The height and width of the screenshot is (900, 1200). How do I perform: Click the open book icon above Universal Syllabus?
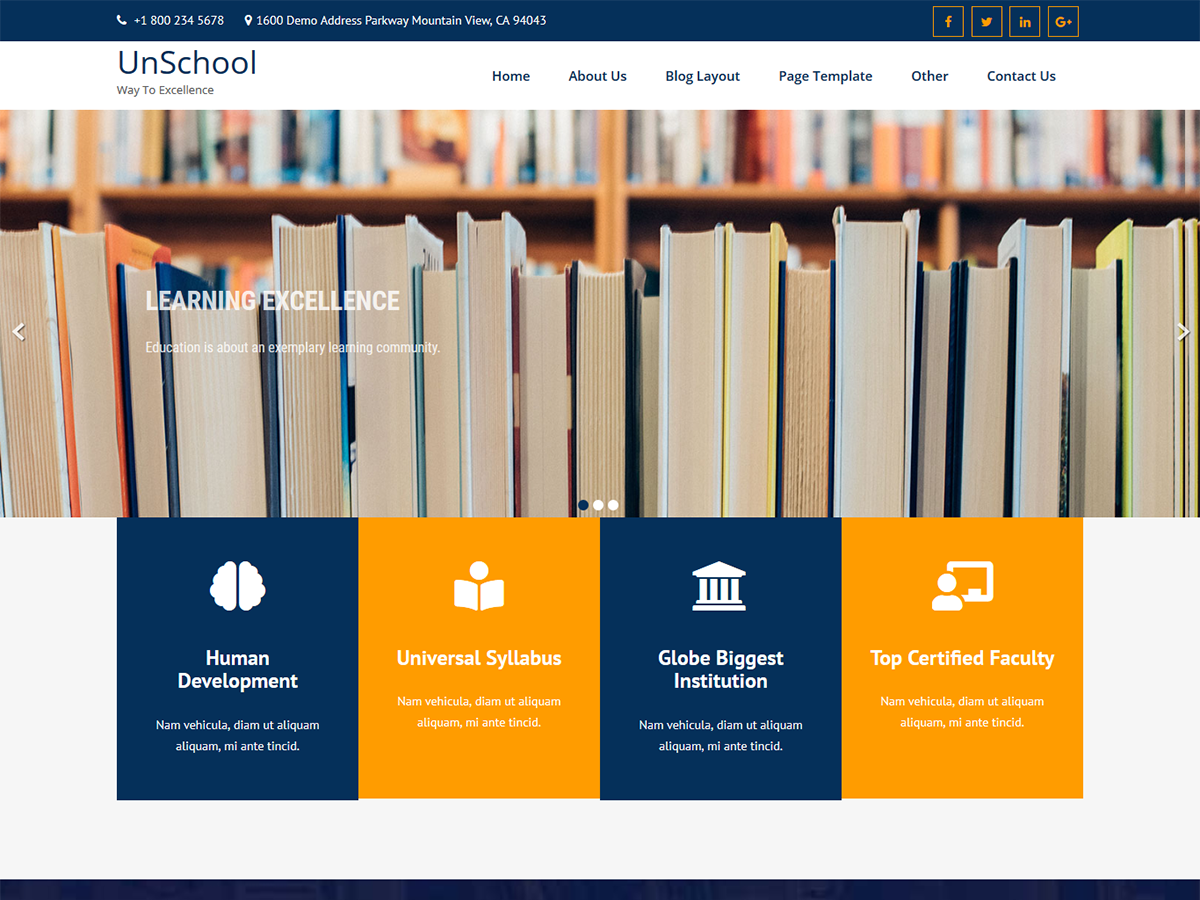[x=479, y=587]
